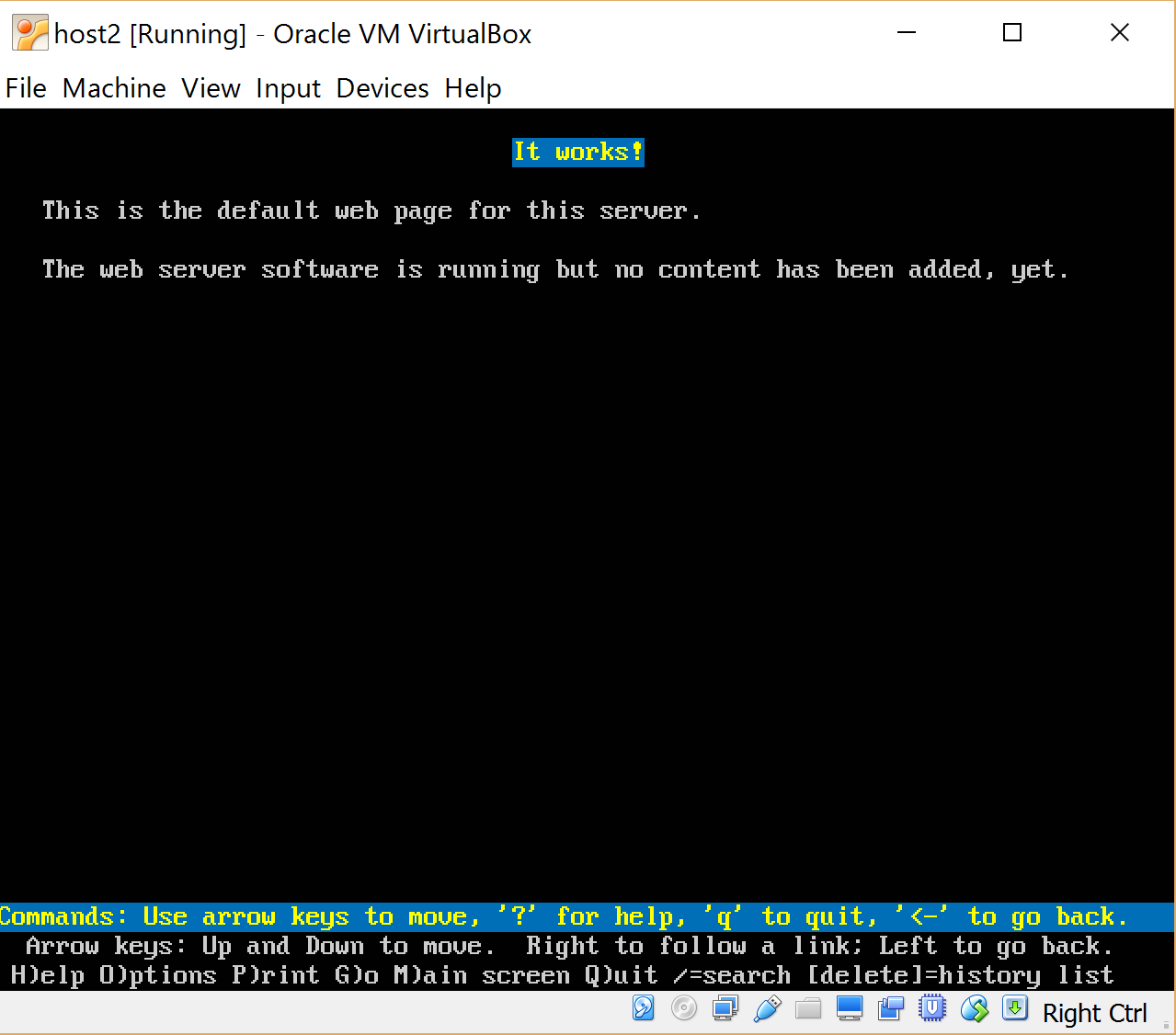Click the Right Ctrl host key indicator
Viewport: 1176px width, 1035px height.
[x=1094, y=1012]
